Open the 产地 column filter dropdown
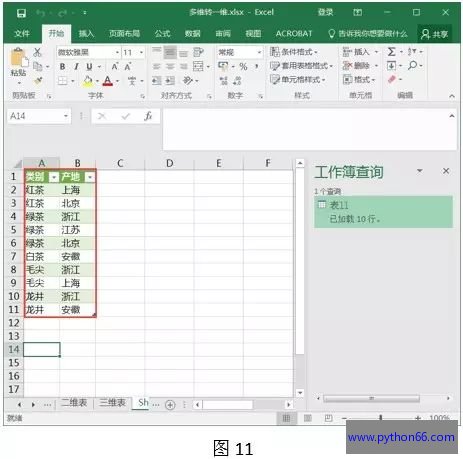Viewport: 463px width, 459px height. coord(90,177)
